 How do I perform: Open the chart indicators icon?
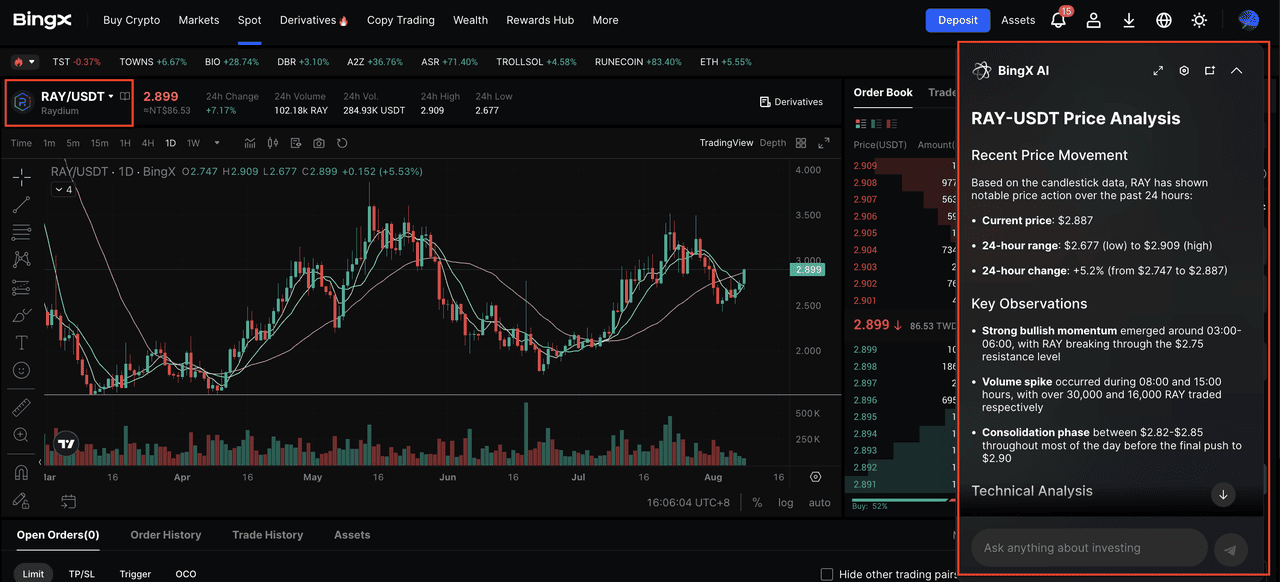[249, 143]
